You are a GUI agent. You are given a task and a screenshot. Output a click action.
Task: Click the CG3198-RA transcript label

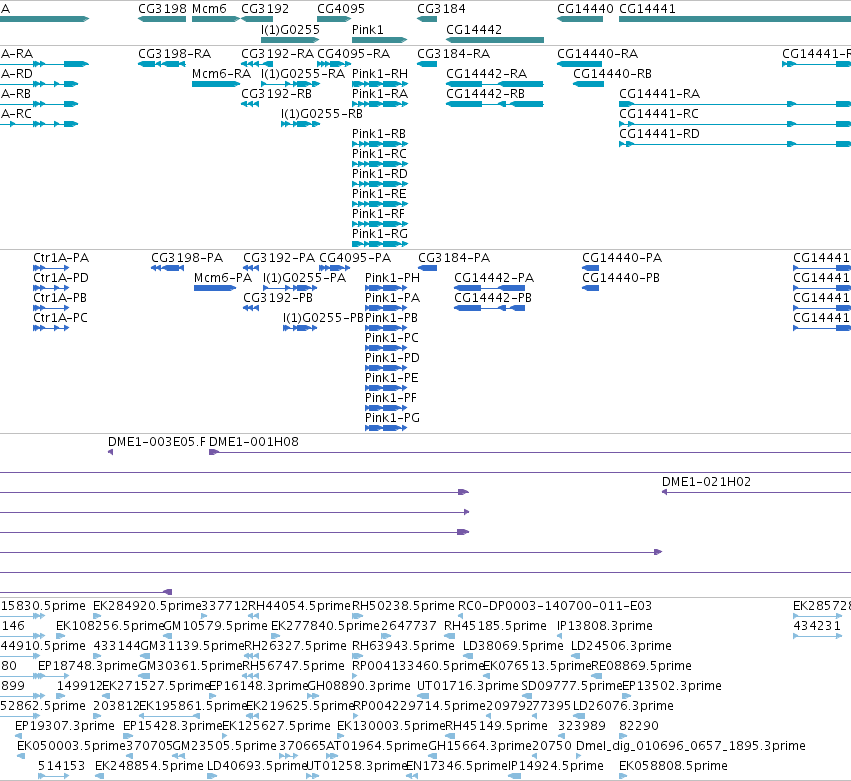(174, 54)
